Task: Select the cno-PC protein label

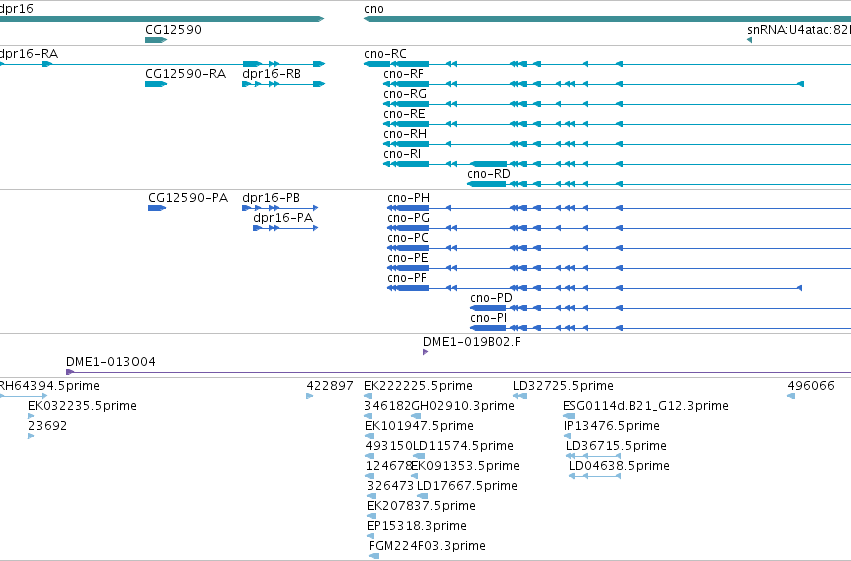Action: tap(408, 238)
